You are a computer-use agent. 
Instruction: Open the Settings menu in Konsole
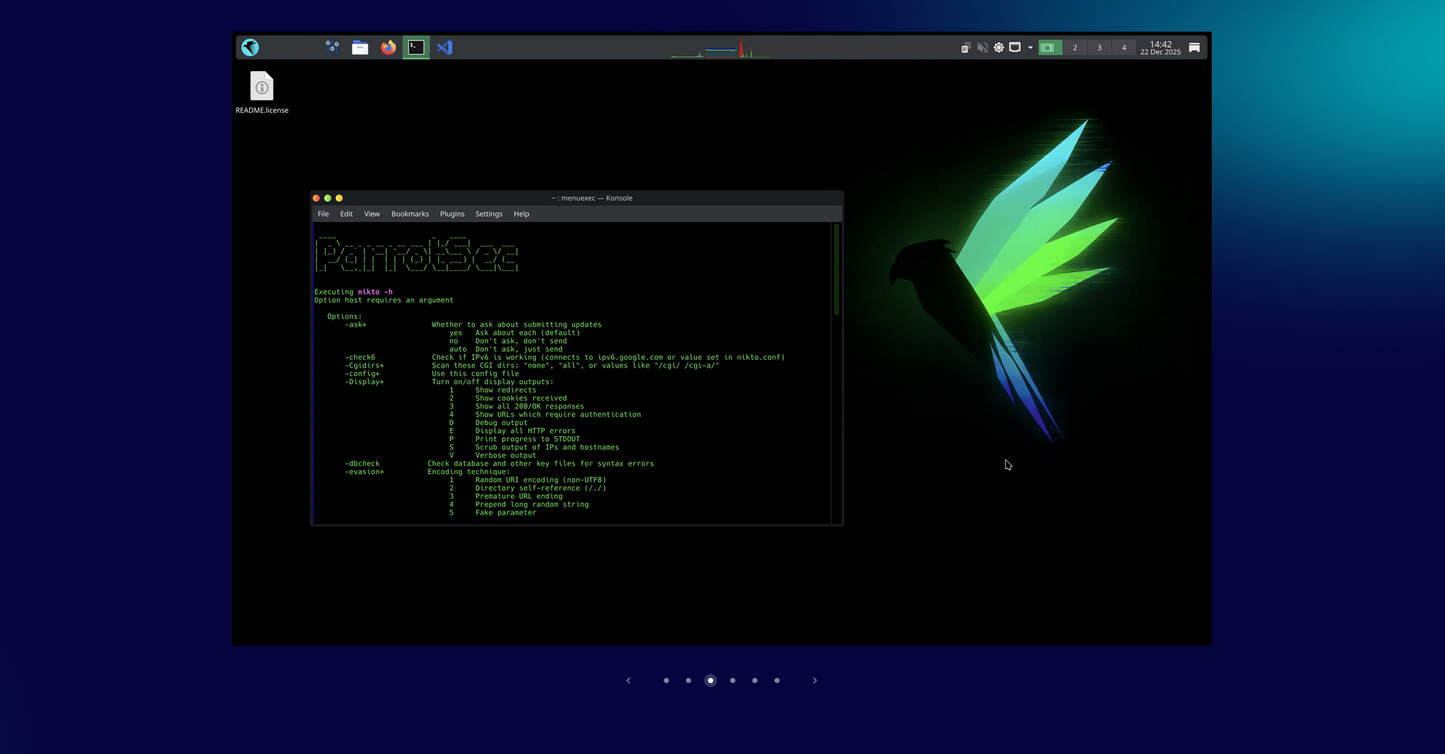coord(489,214)
